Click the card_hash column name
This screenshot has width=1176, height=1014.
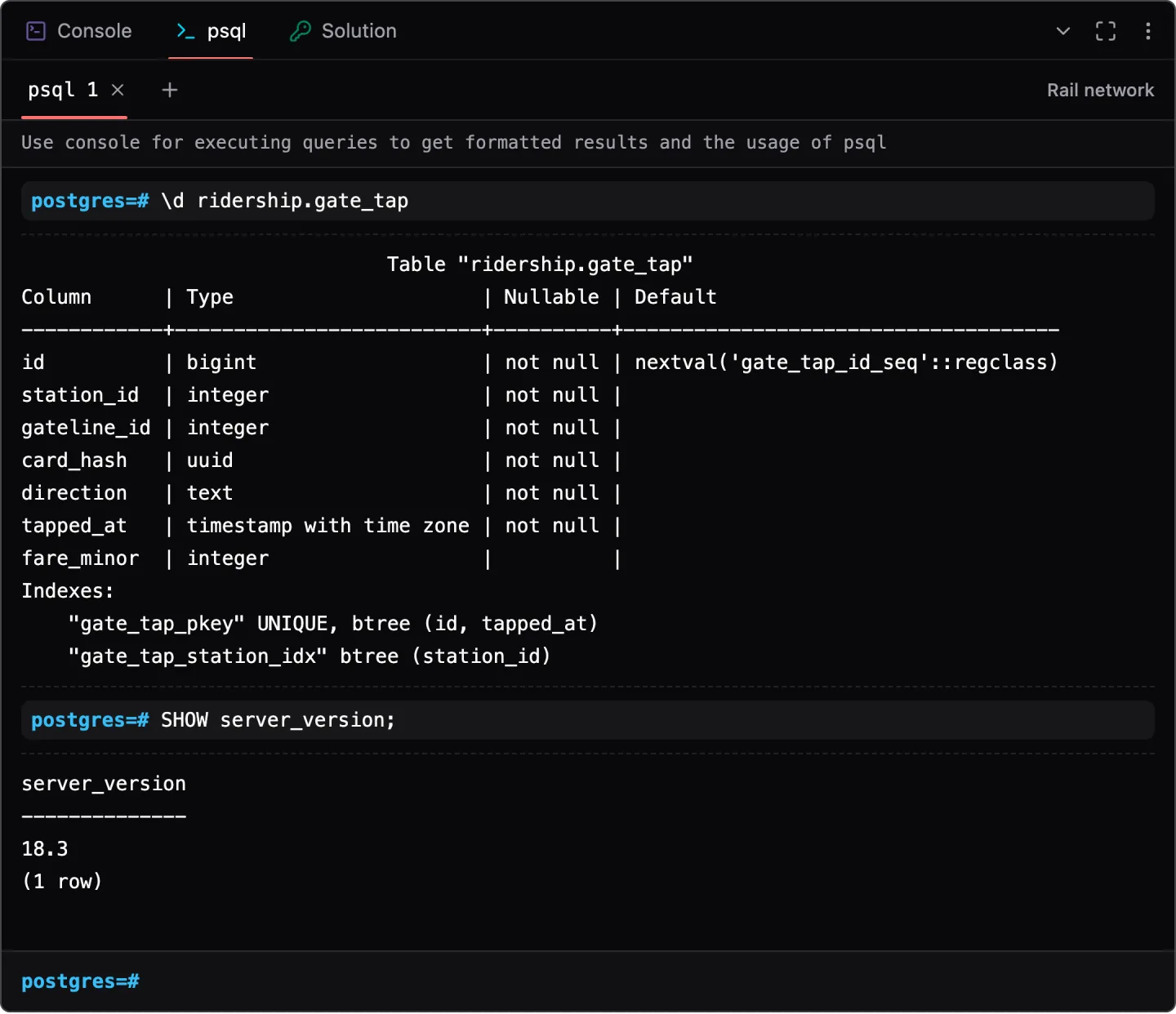74,460
